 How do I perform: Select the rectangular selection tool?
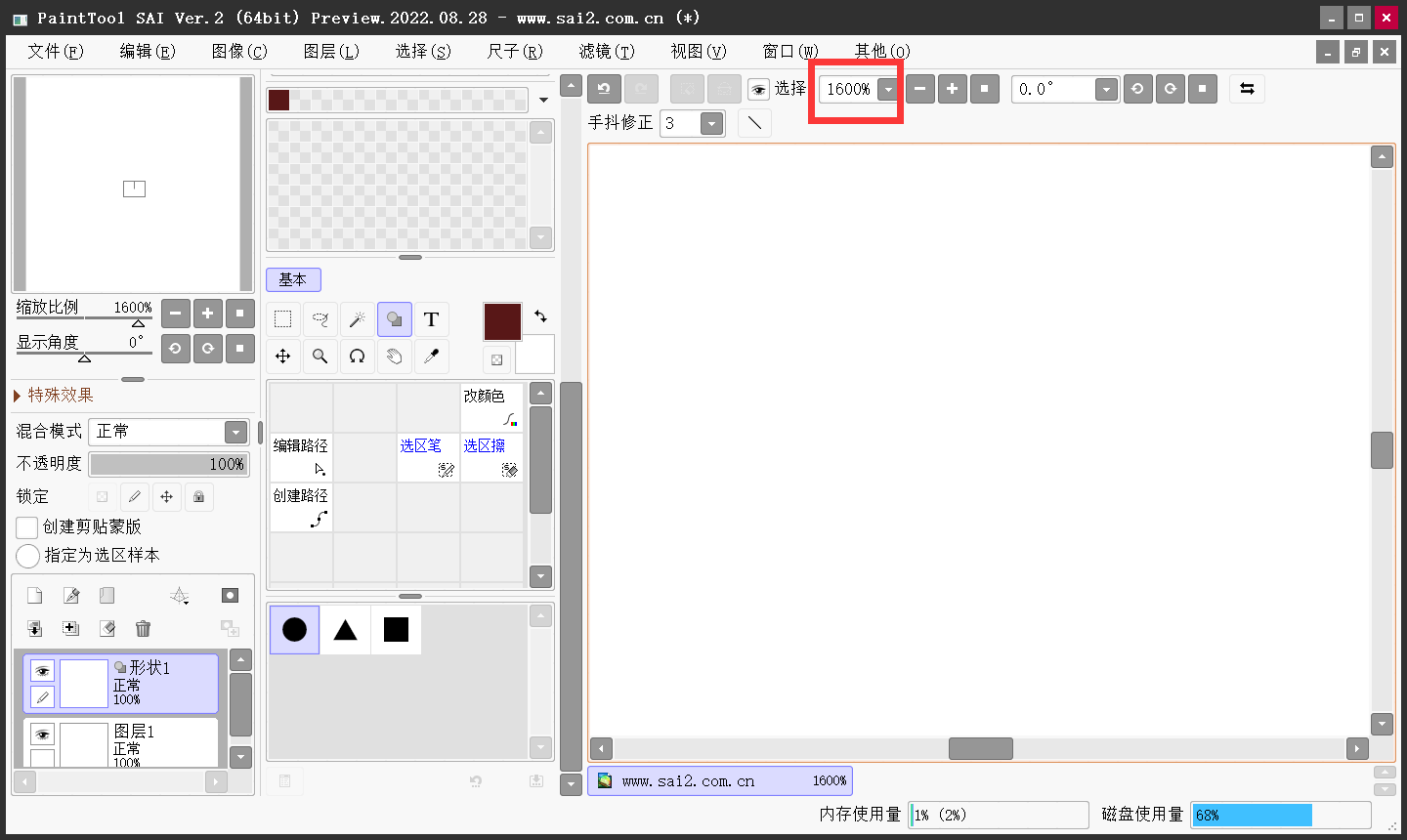coord(283,319)
